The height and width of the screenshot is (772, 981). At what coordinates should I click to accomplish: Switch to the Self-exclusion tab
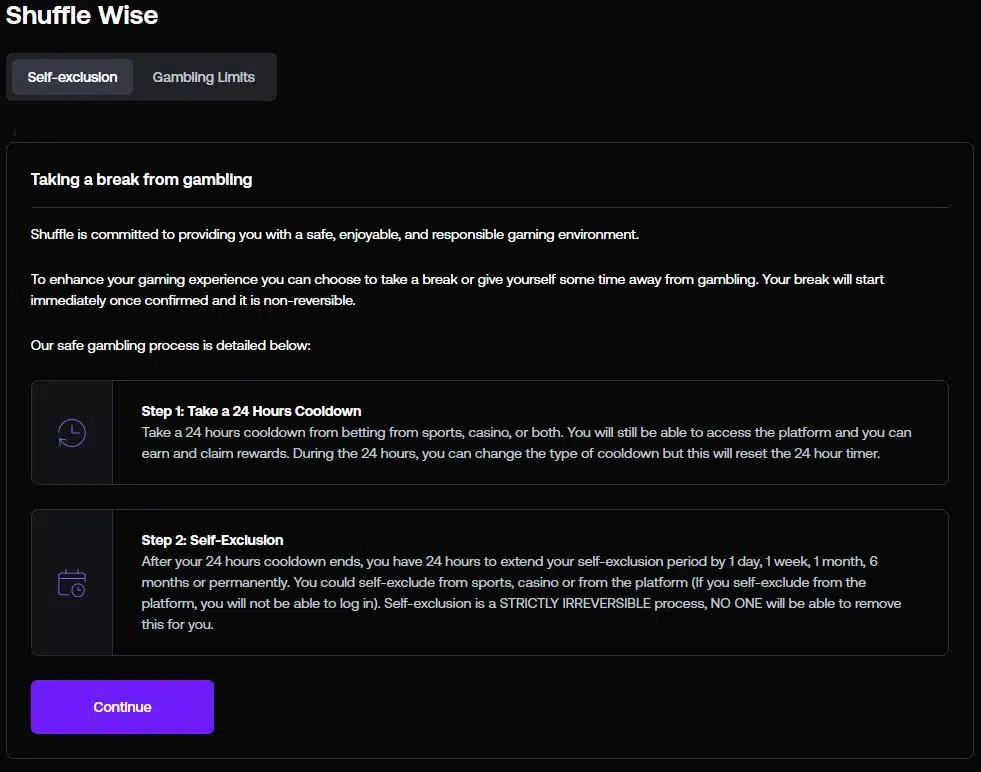pyautogui.click(x=72, y=77)
